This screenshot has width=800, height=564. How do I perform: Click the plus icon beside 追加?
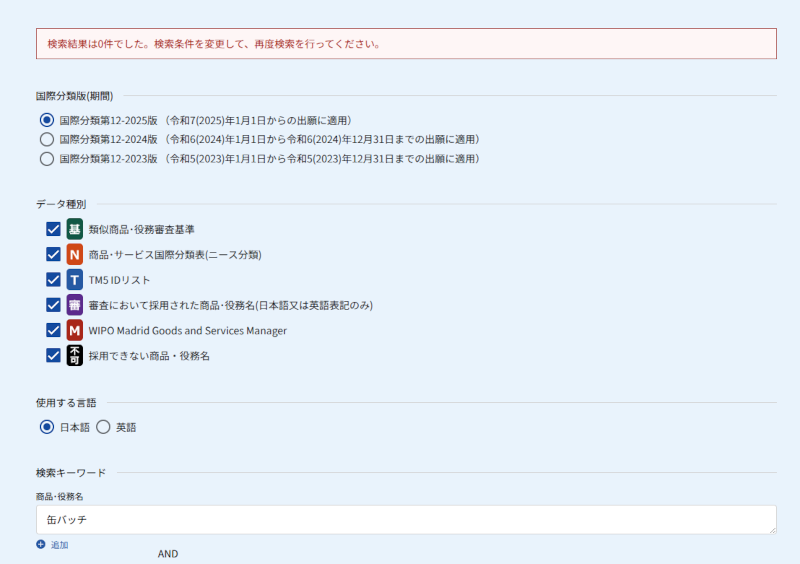click(41, 545)
